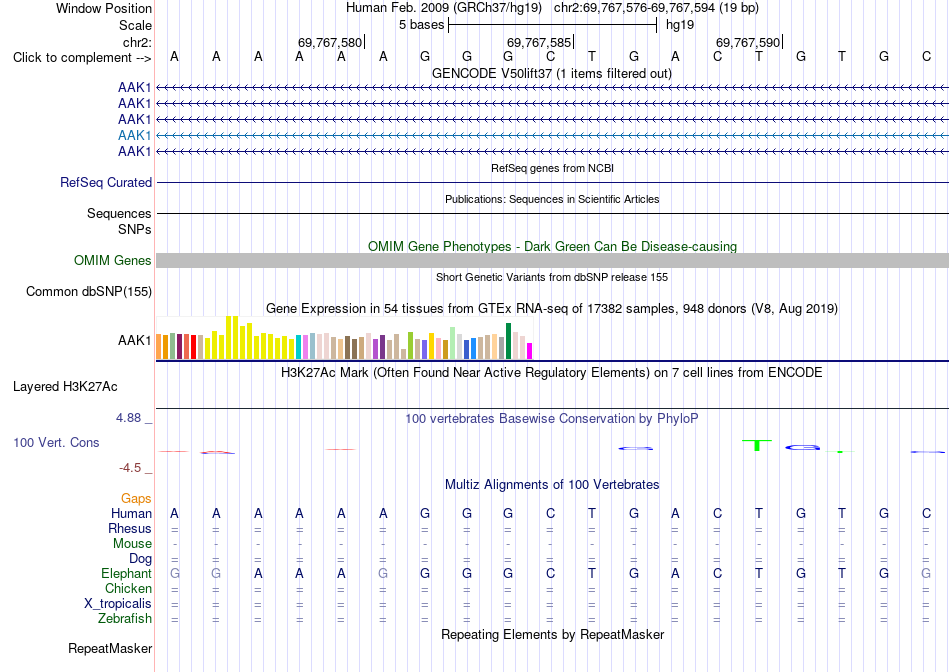Open 'Short Genetic Variants from dbSNP release 155'

(552, 278)
